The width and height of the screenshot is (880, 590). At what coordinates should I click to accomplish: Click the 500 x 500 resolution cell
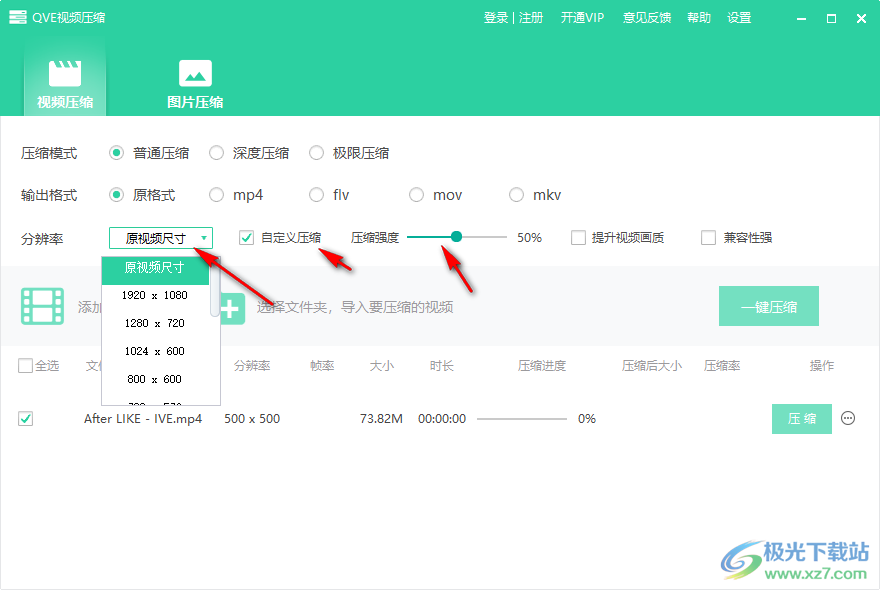252,419
